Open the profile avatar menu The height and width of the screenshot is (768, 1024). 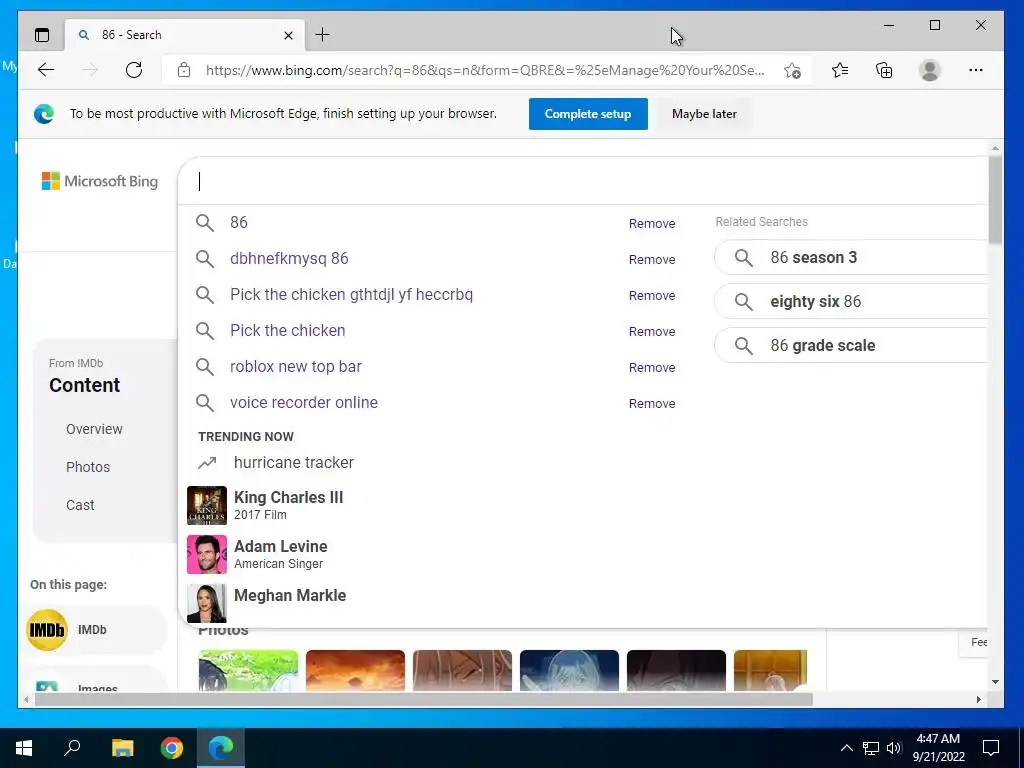point(929,70)
